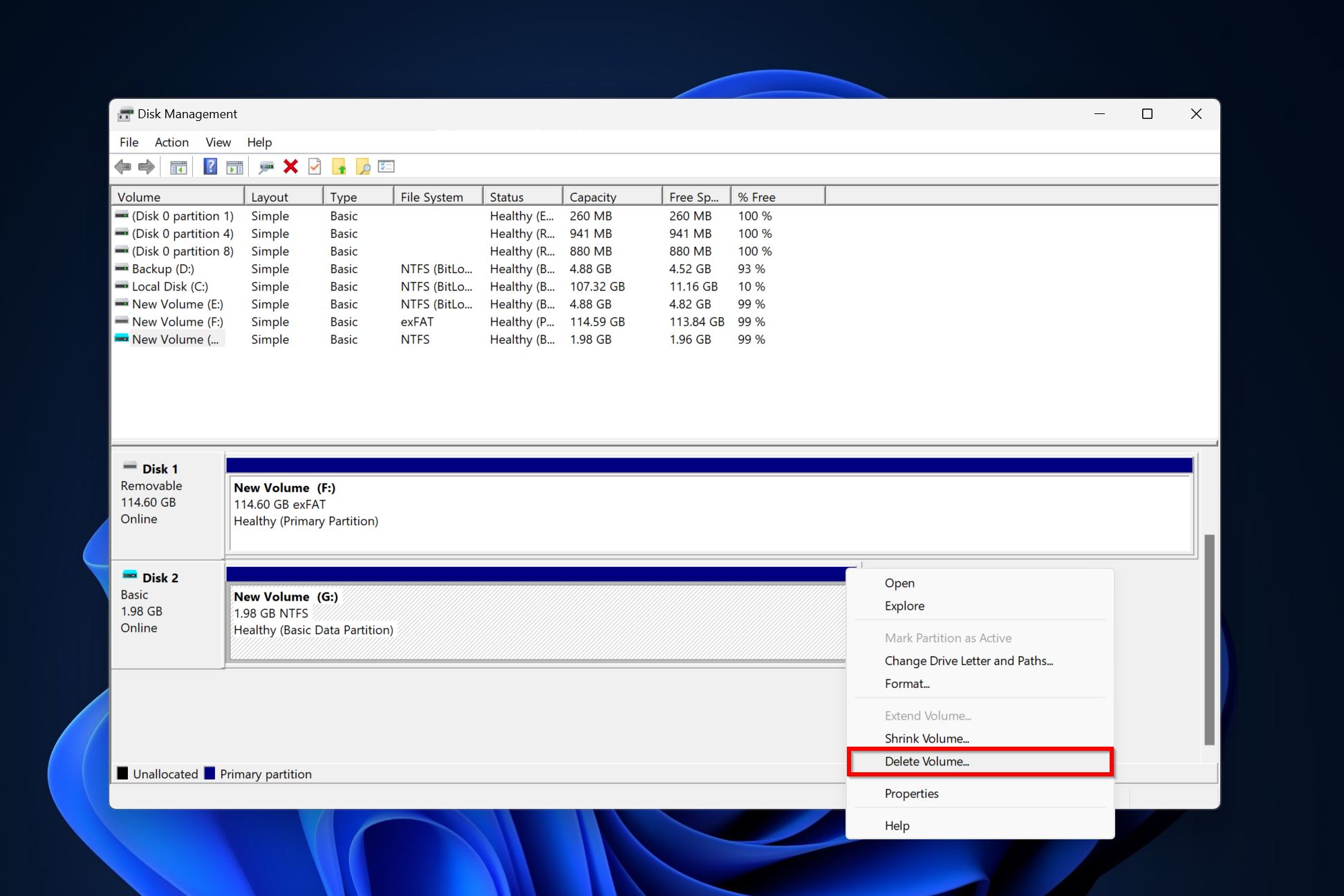Open Format option from context menu
Viewport: 1344px width, 896px height.
pyautogui.click(x=907, y=683)
